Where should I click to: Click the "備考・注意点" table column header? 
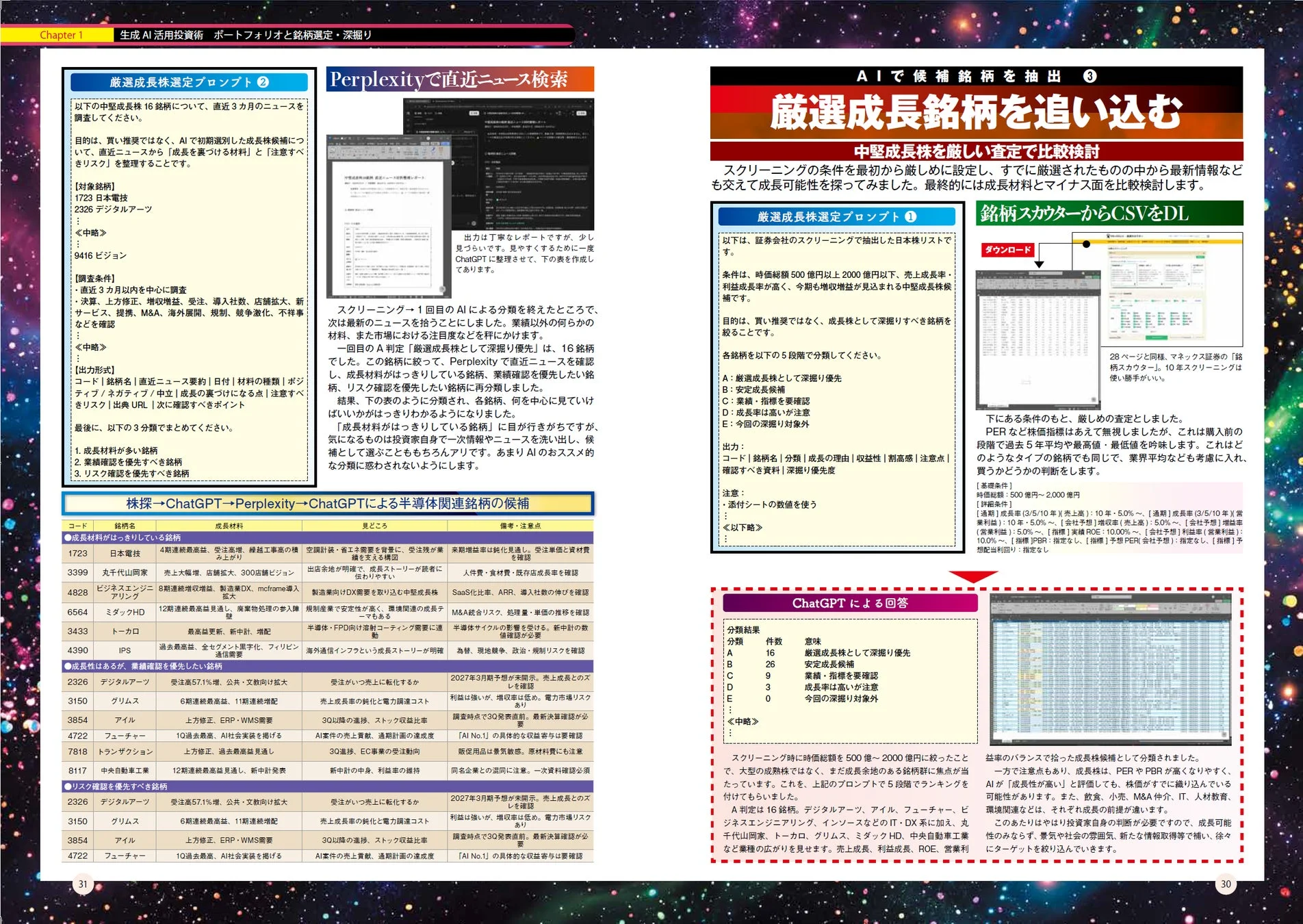click(x=520, y=526)
